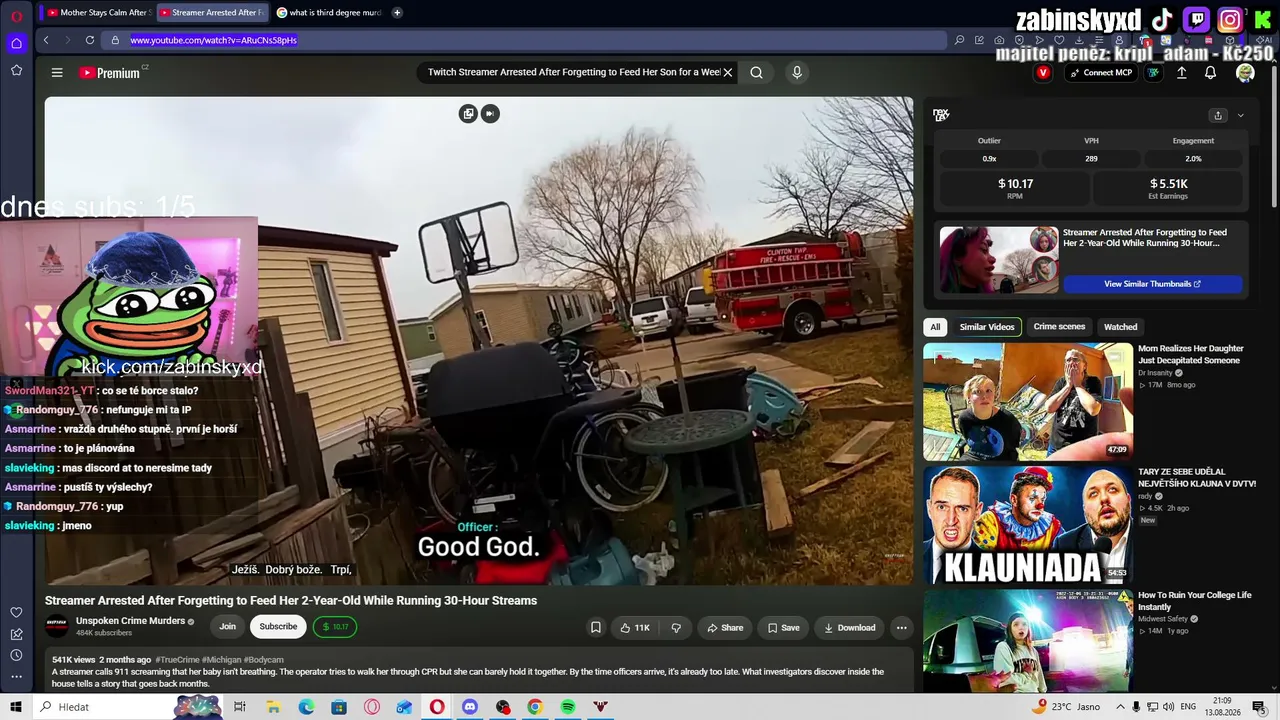Viewport: 1280px width, 720px height.
Task: Switch to the Streamer Arrested tab
Action: tap(211, 13)
